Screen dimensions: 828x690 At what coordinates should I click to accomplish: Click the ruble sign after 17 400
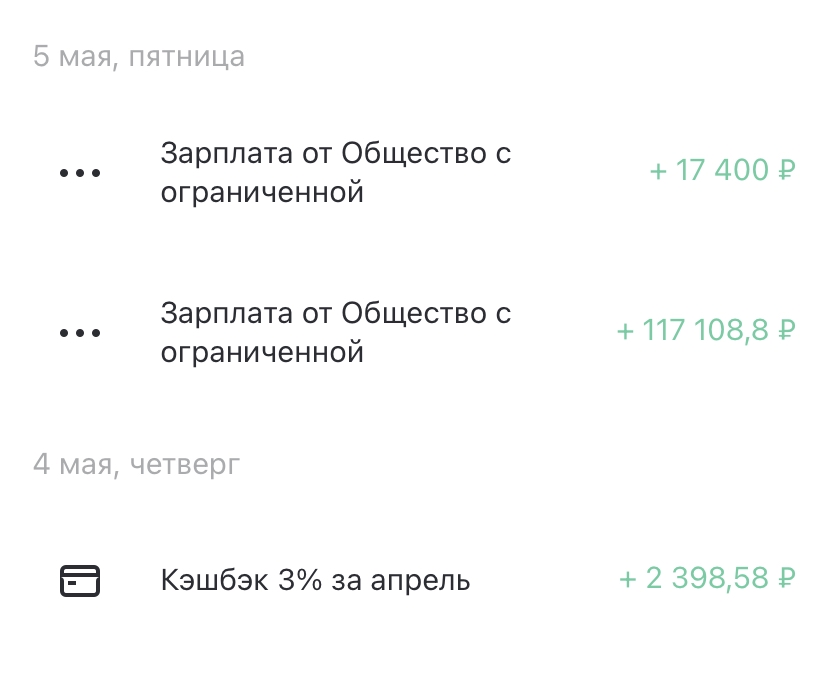click(x=786, y=171)
